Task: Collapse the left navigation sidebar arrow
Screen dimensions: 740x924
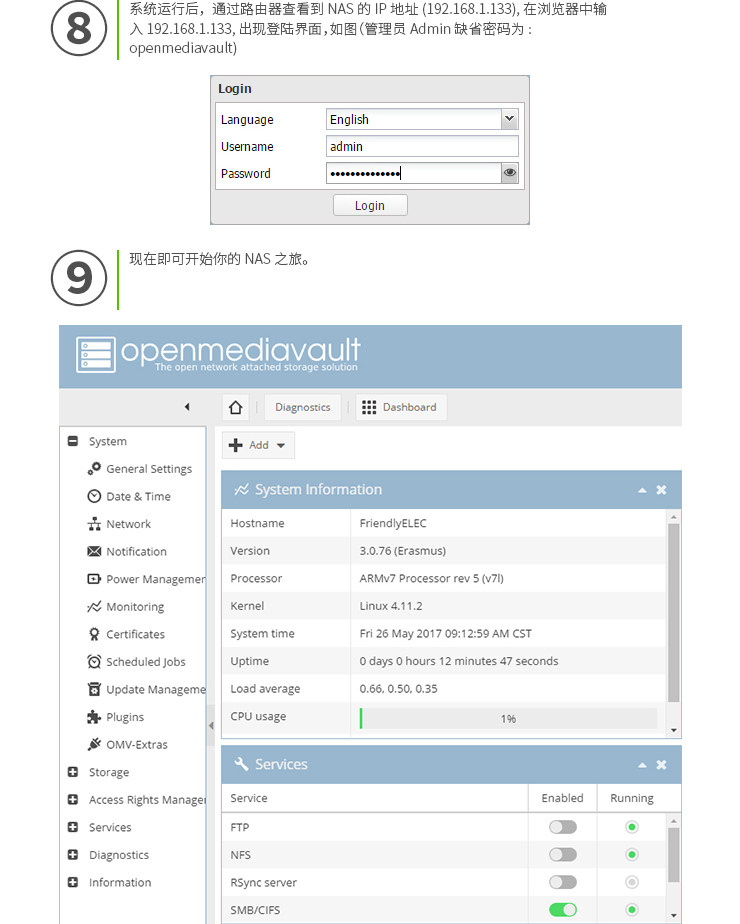Action: pyautogui.click(x=187, y=407)
